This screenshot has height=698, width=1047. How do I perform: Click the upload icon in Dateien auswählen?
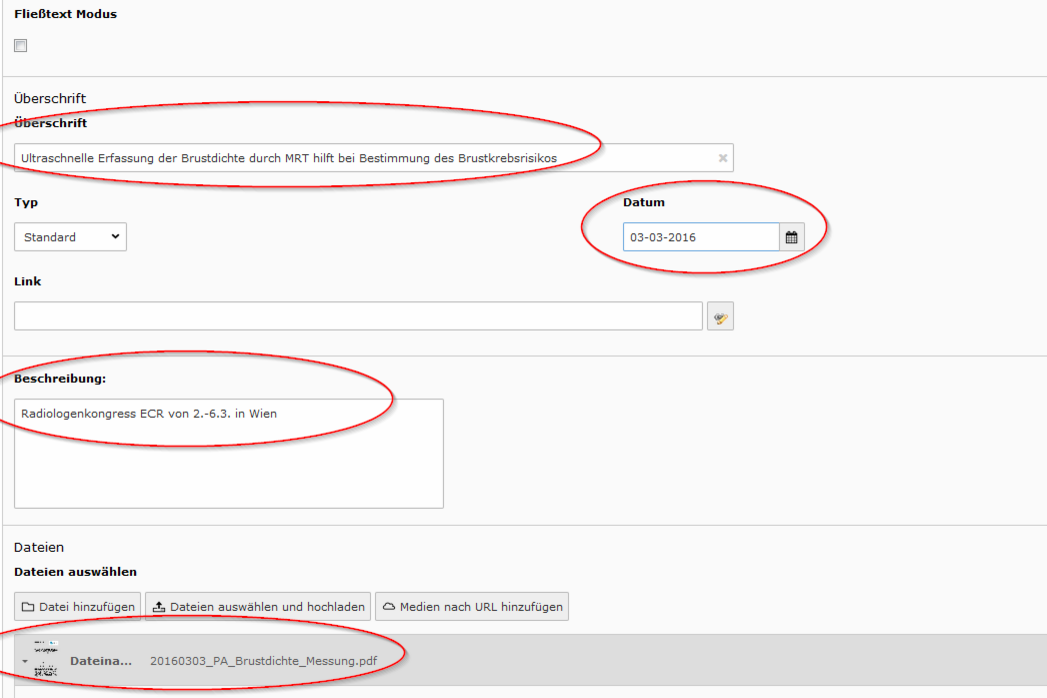click(159, 607)
